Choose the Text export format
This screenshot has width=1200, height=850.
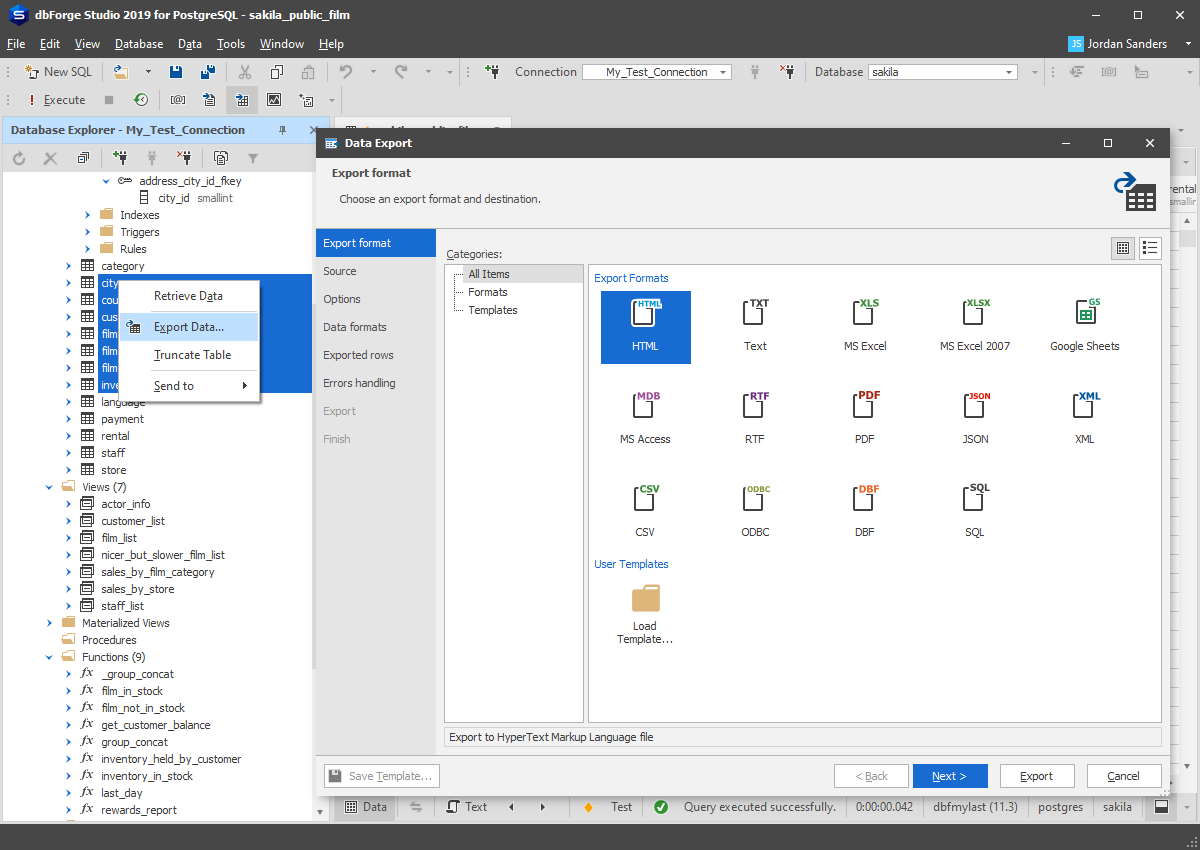(x=755, y=327)
